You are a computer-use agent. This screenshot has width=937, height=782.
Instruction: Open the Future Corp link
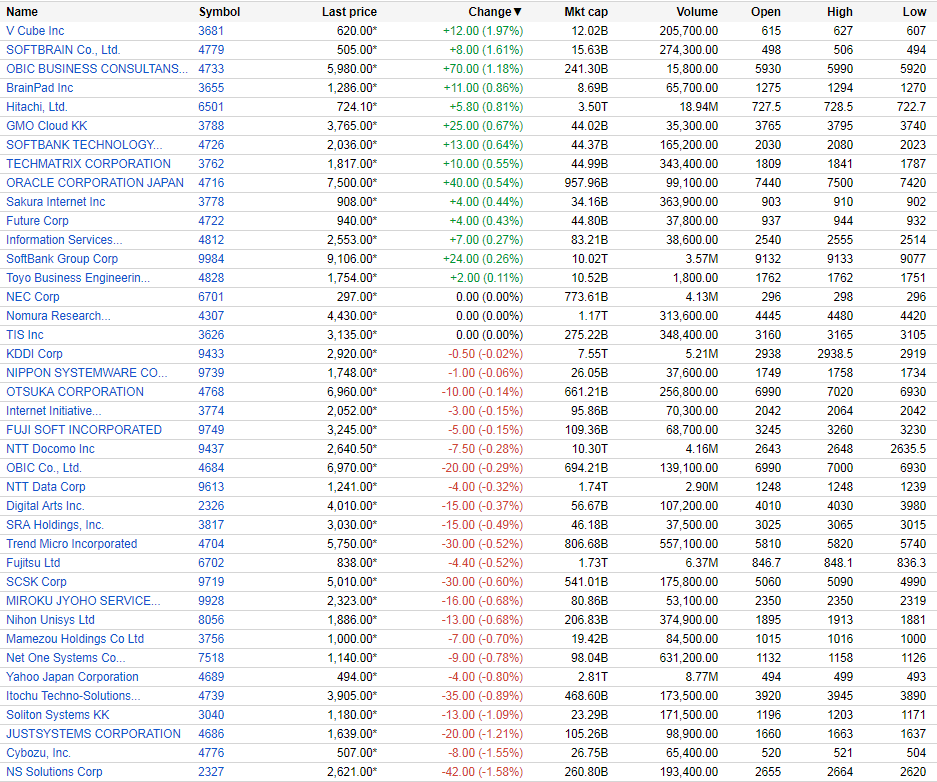(37, 221)
